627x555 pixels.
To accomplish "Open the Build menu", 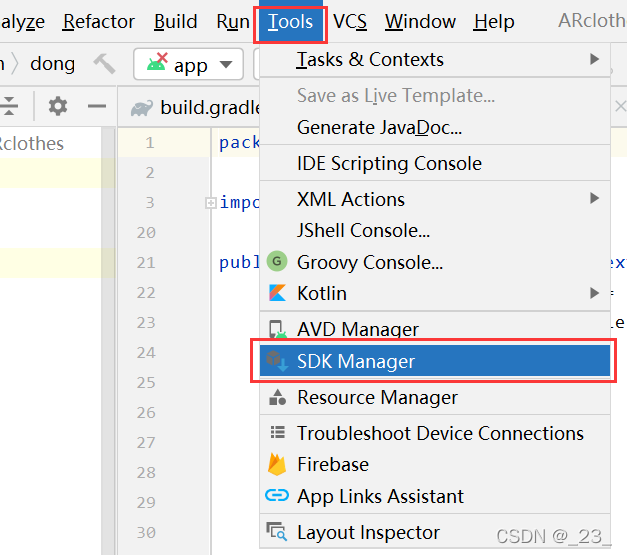I will coord(176,22).
